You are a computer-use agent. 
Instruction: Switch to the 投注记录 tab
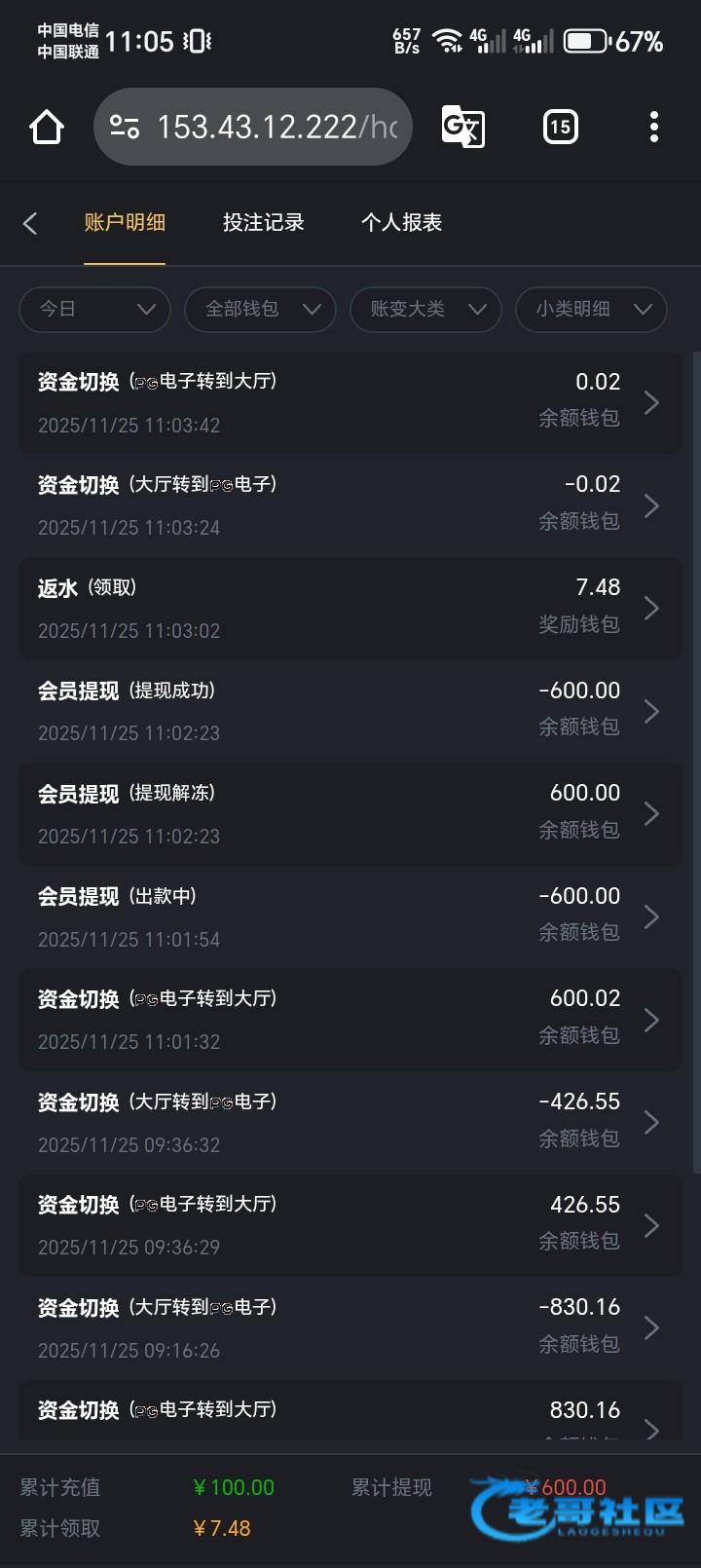263,223
